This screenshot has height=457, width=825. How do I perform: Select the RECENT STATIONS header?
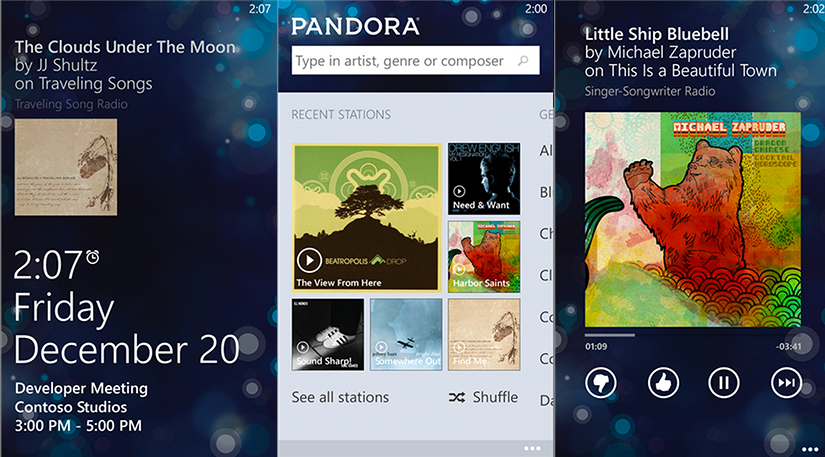[x=341, y=115]
